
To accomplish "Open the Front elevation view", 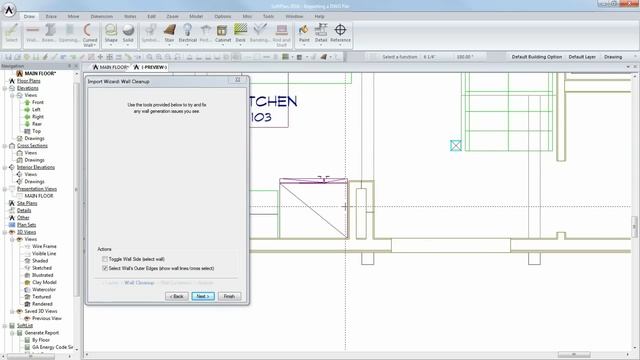I will pos(38,102).
